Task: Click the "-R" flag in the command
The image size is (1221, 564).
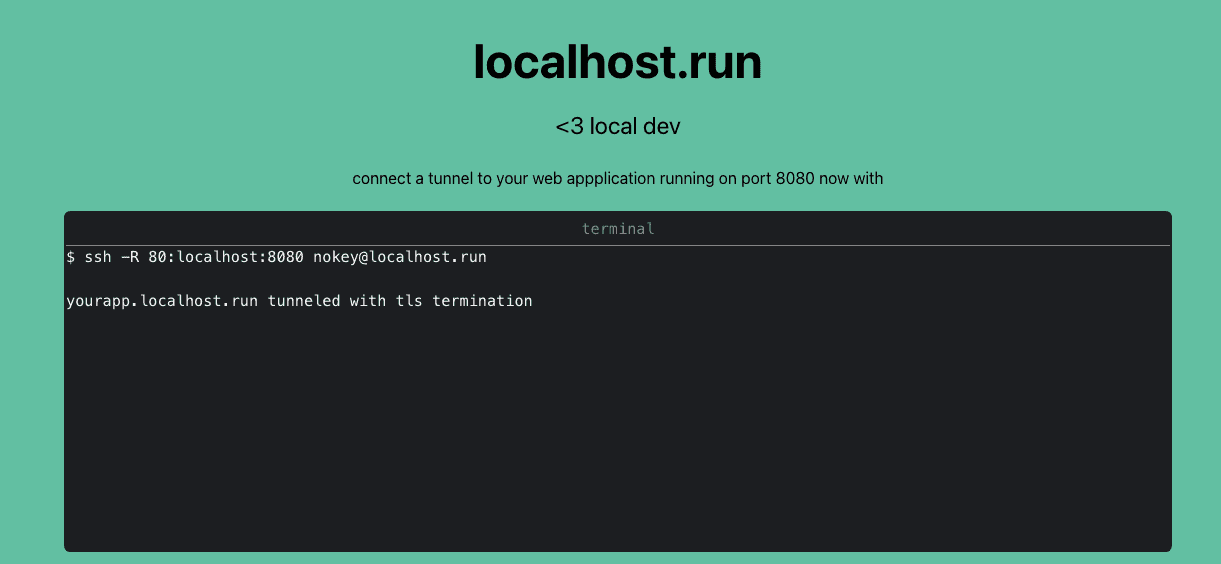Action: (x=131, y=257)
